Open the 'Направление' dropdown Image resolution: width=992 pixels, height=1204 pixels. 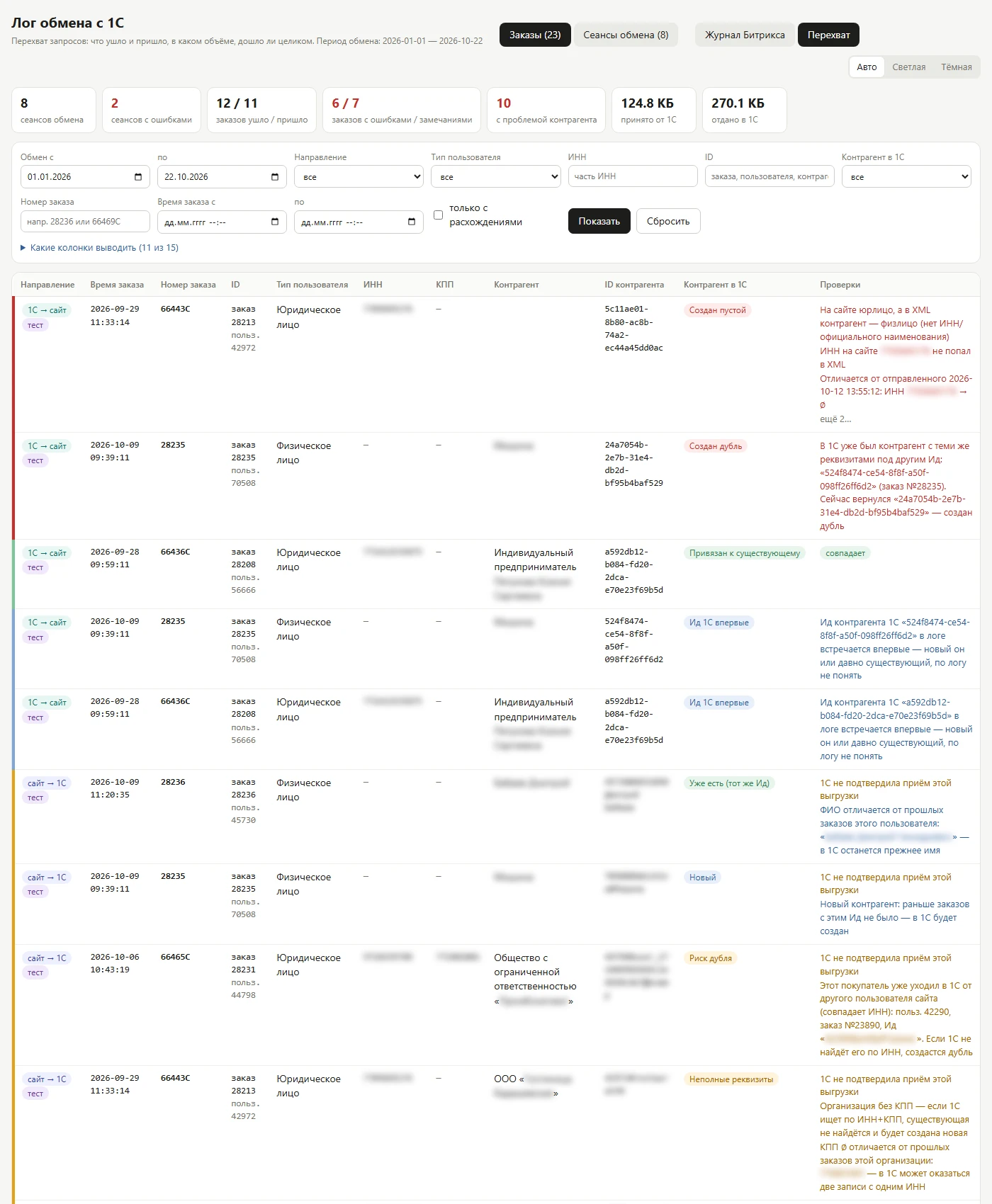click(x=359, y=177)
